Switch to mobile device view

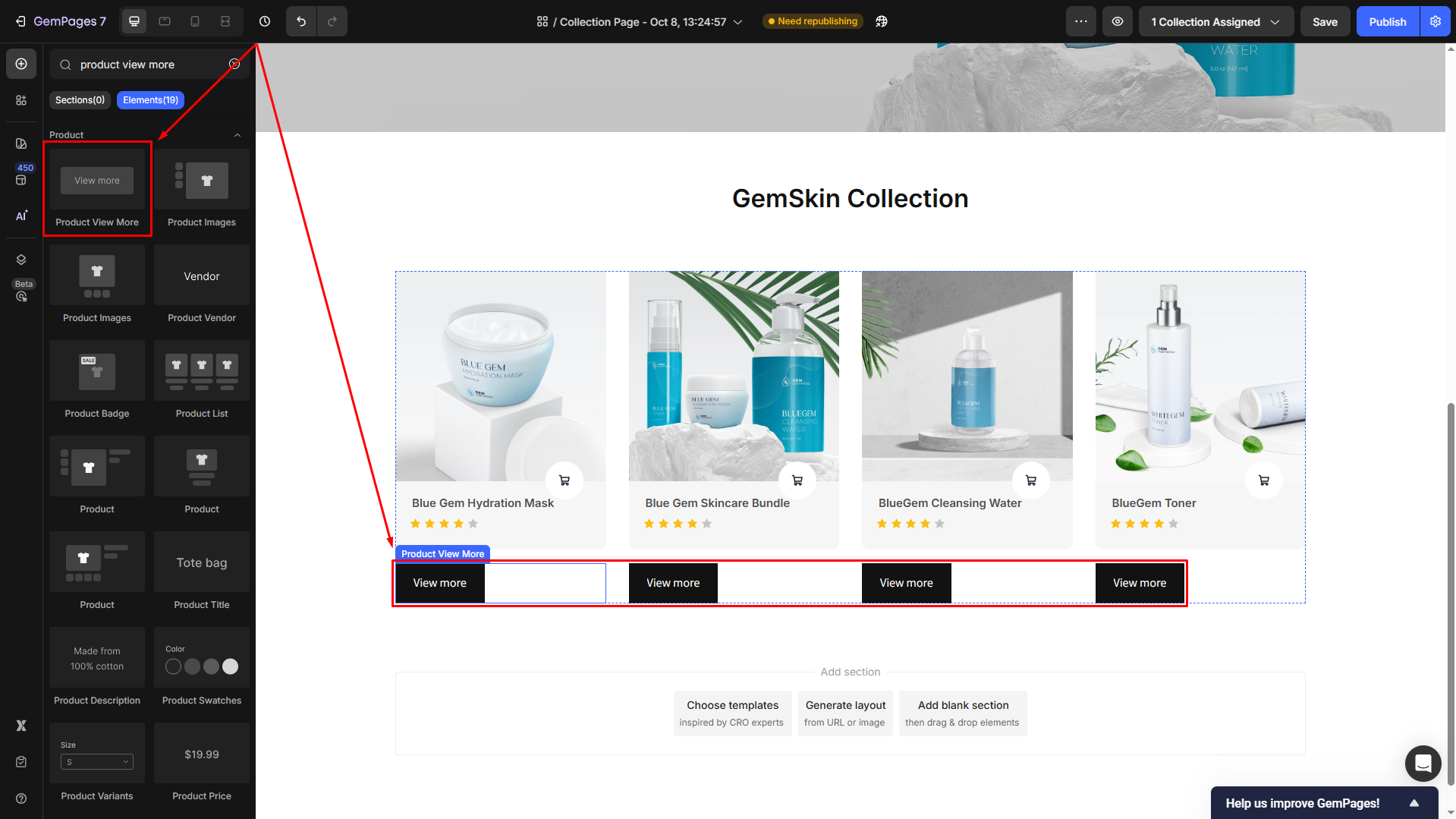click(195, 21)
